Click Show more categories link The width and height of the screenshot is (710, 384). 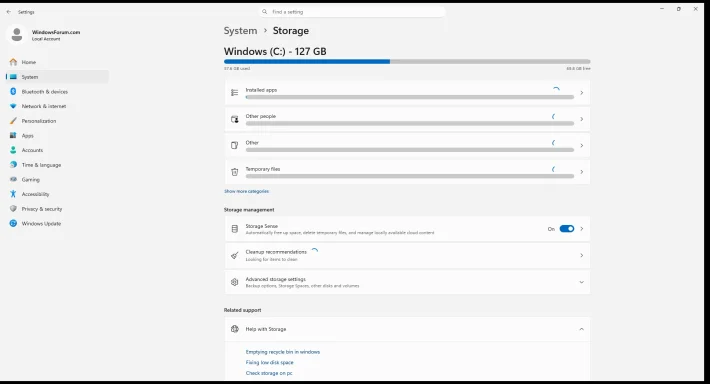click(x=246, y=192)
